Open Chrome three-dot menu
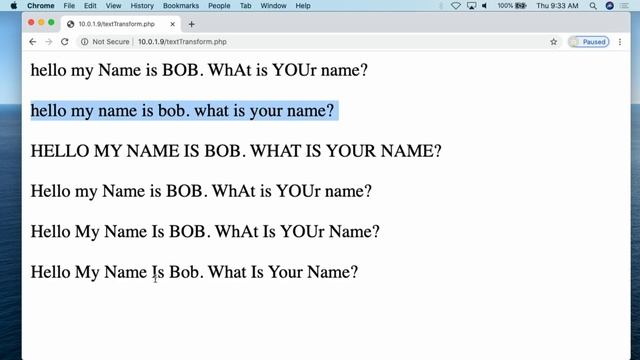640x360 pixels. pyautogui.click(x=620, y=42)
